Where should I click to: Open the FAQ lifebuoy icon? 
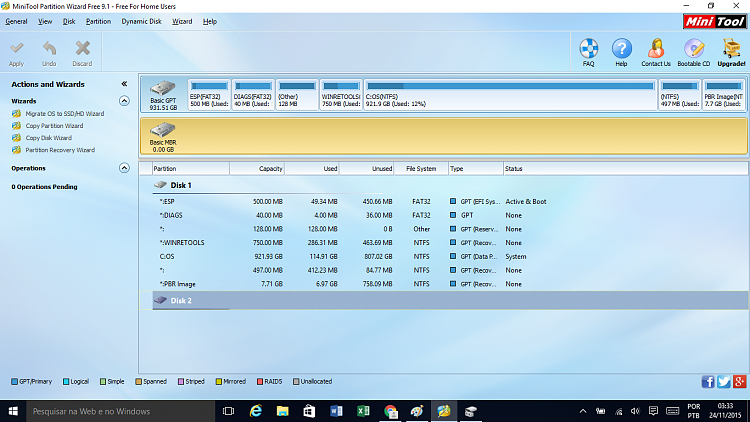pos(588,48)
